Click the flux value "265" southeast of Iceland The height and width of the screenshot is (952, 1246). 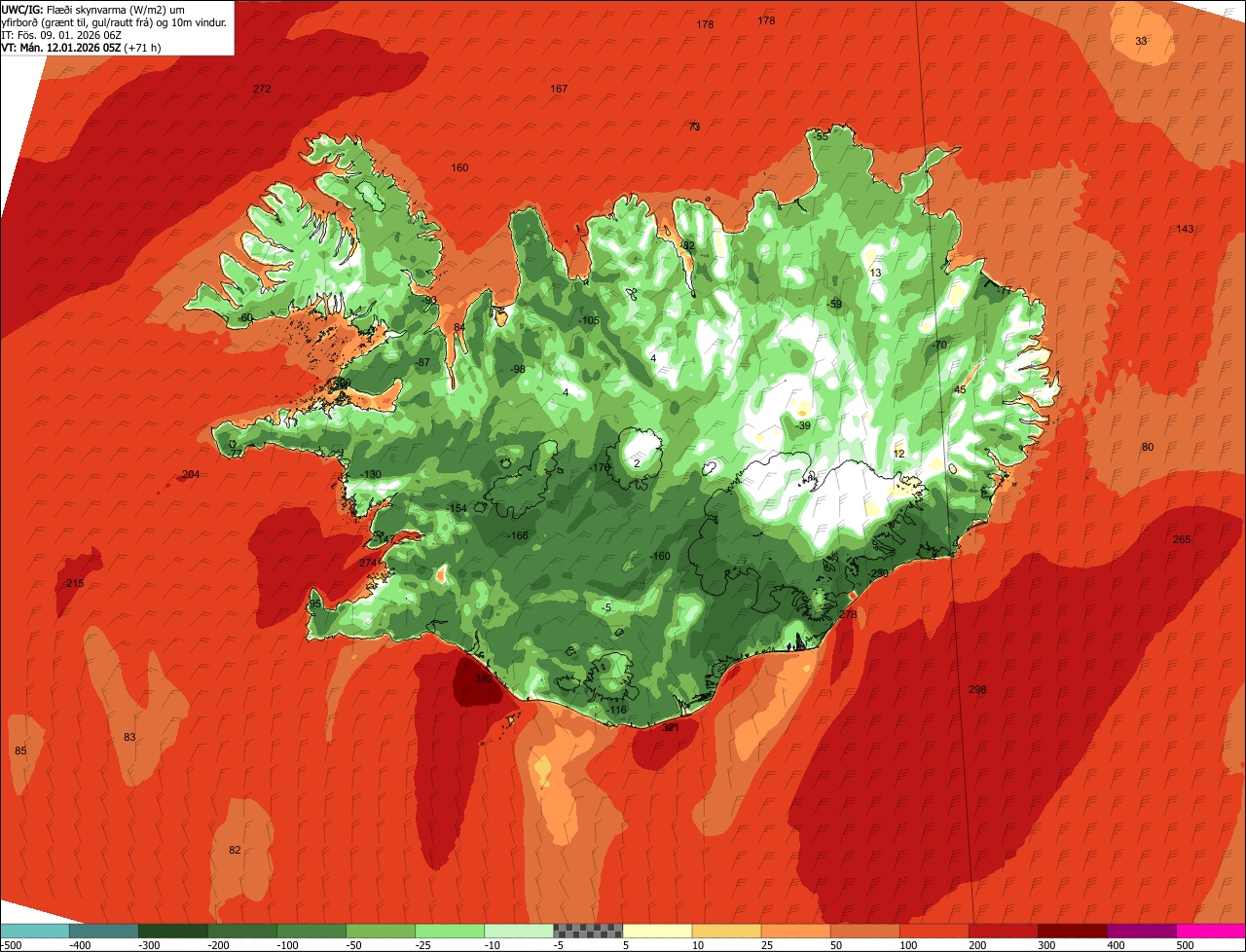tap(1182, 539)
